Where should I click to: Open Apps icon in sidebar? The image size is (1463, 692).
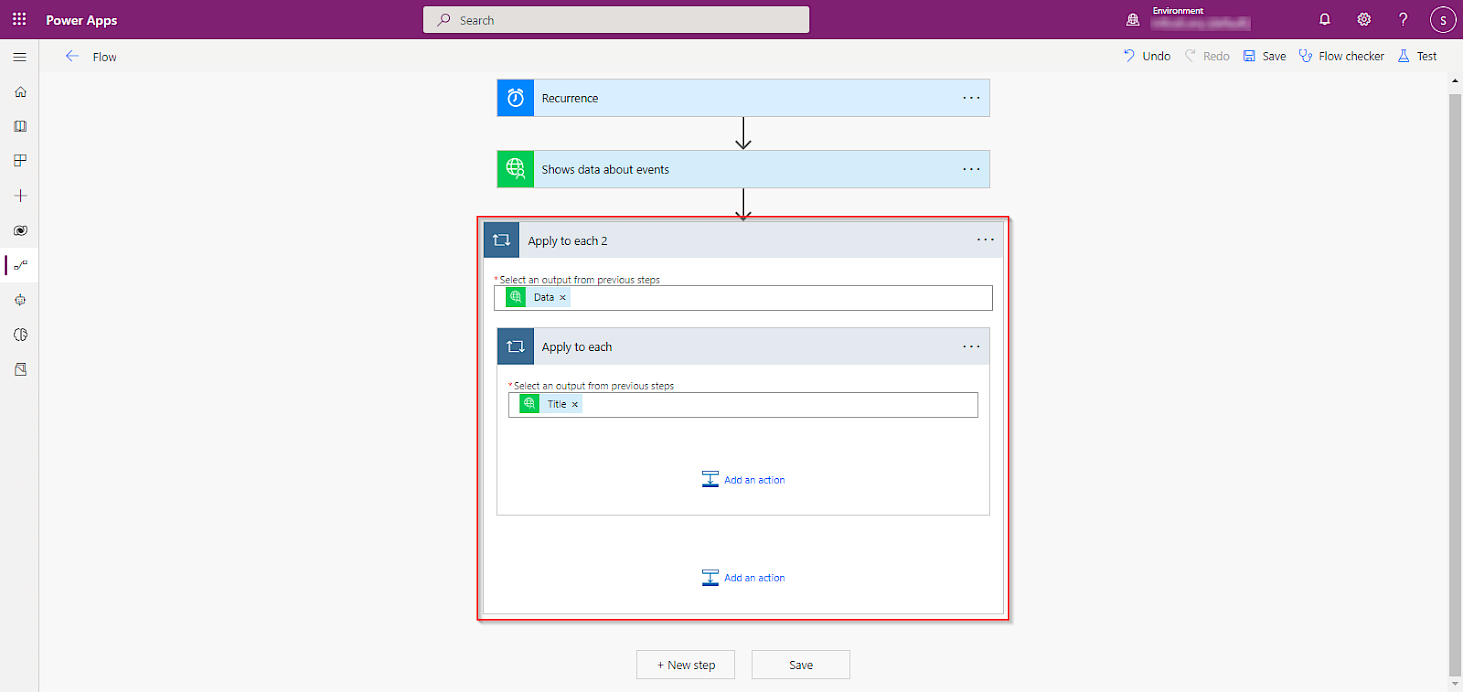coord(20,161)
